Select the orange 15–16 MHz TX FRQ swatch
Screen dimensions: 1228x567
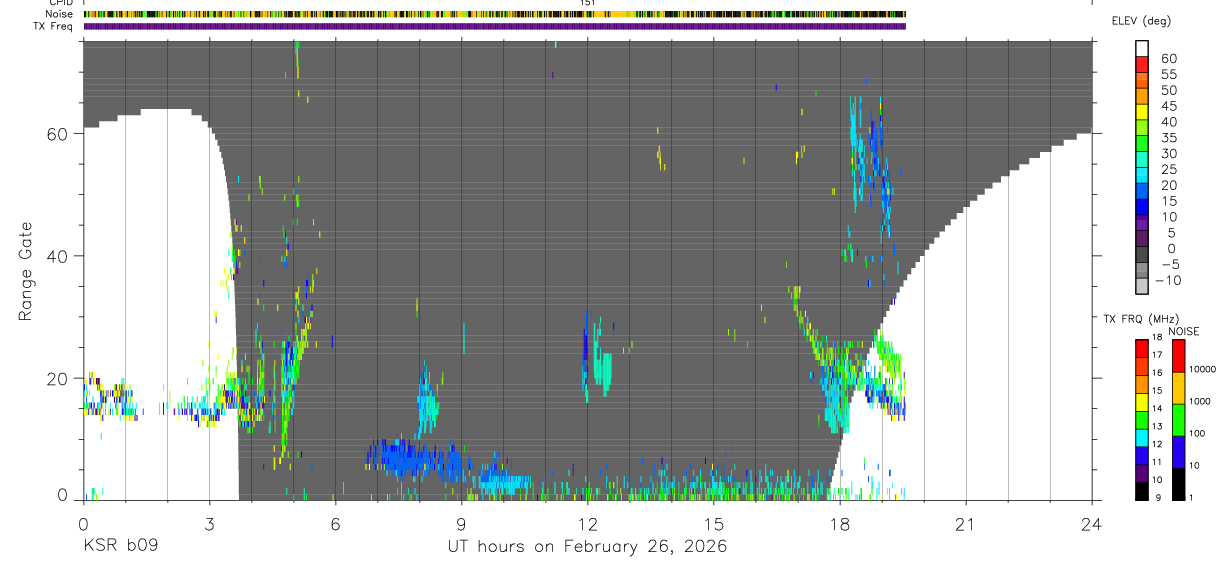pyautogui.click(x=1142, y=382)
